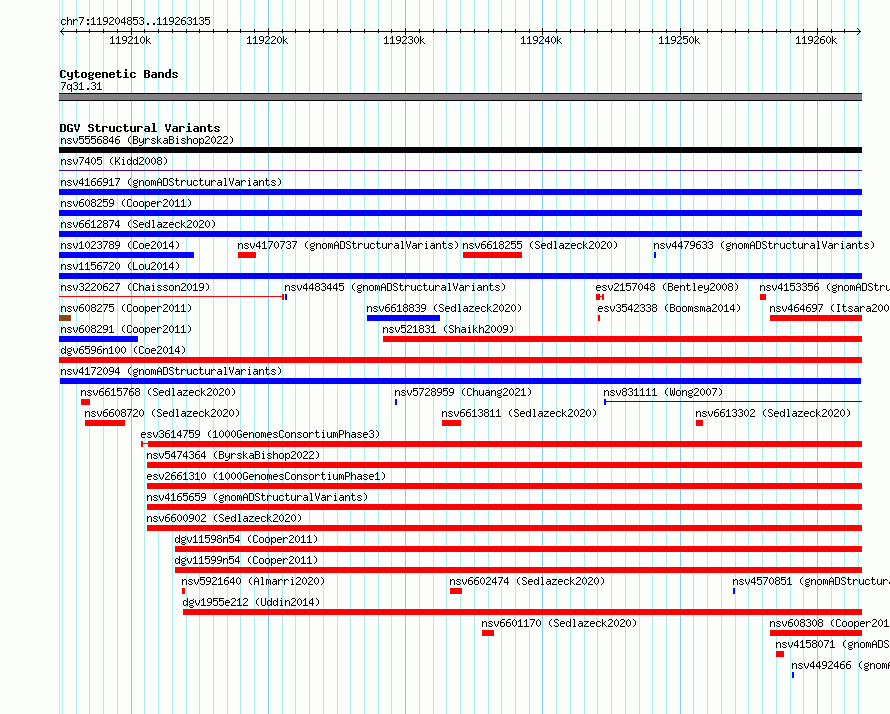This screenshot has height=714, width=890.
Task: Select the nsv6608720 (Sedlazeck2020) label
Action: [162, 413]
